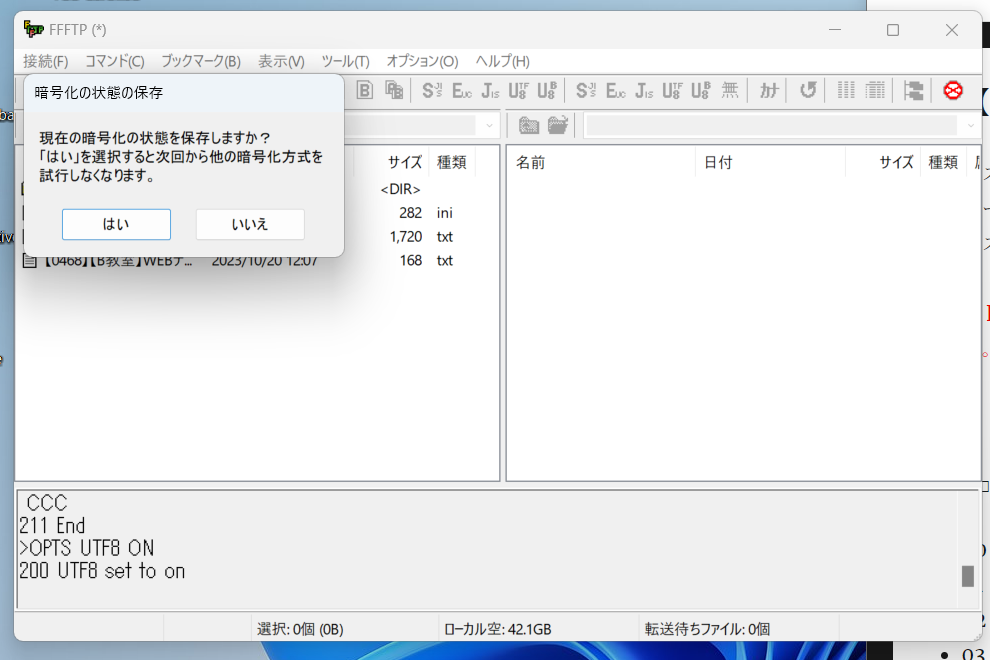This screenshot has width=990, height=660.
Task: Select automatic transfer mode icon beside B
Action: point(394,90)
